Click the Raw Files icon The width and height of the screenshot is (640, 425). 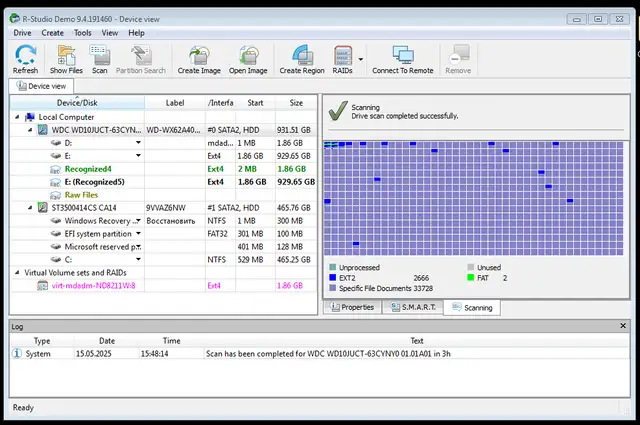pyautogui.click(x=56, y=195)
